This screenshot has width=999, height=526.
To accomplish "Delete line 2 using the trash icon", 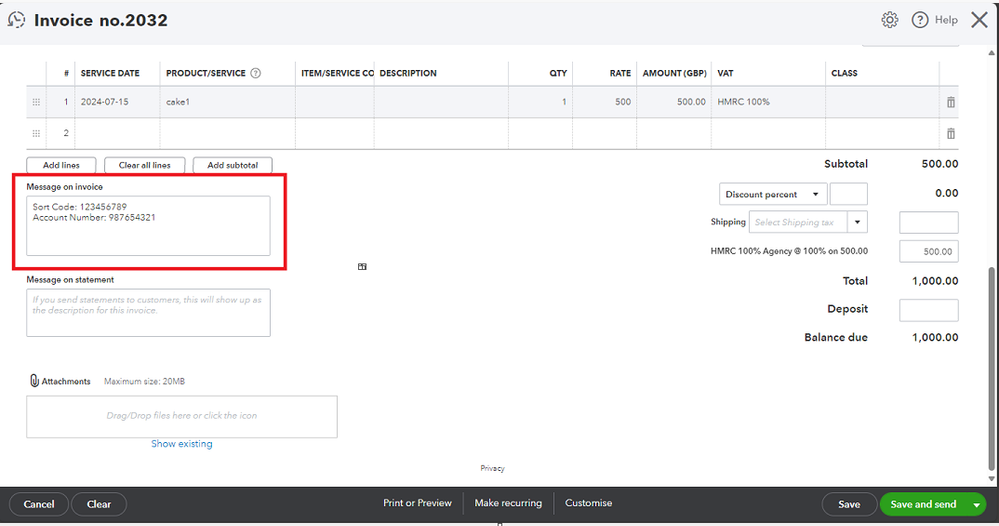I will [x=951, y=133].
